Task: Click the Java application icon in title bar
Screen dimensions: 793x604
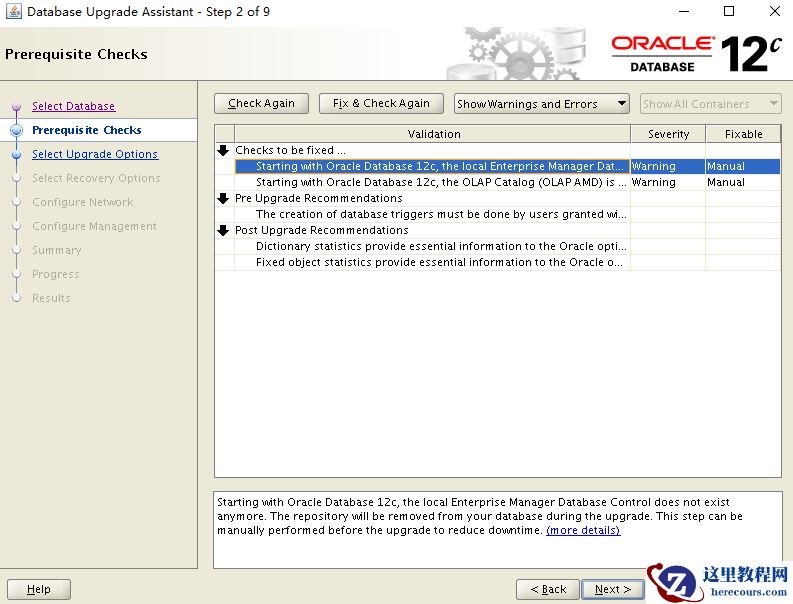Action: tap(14, 11)
